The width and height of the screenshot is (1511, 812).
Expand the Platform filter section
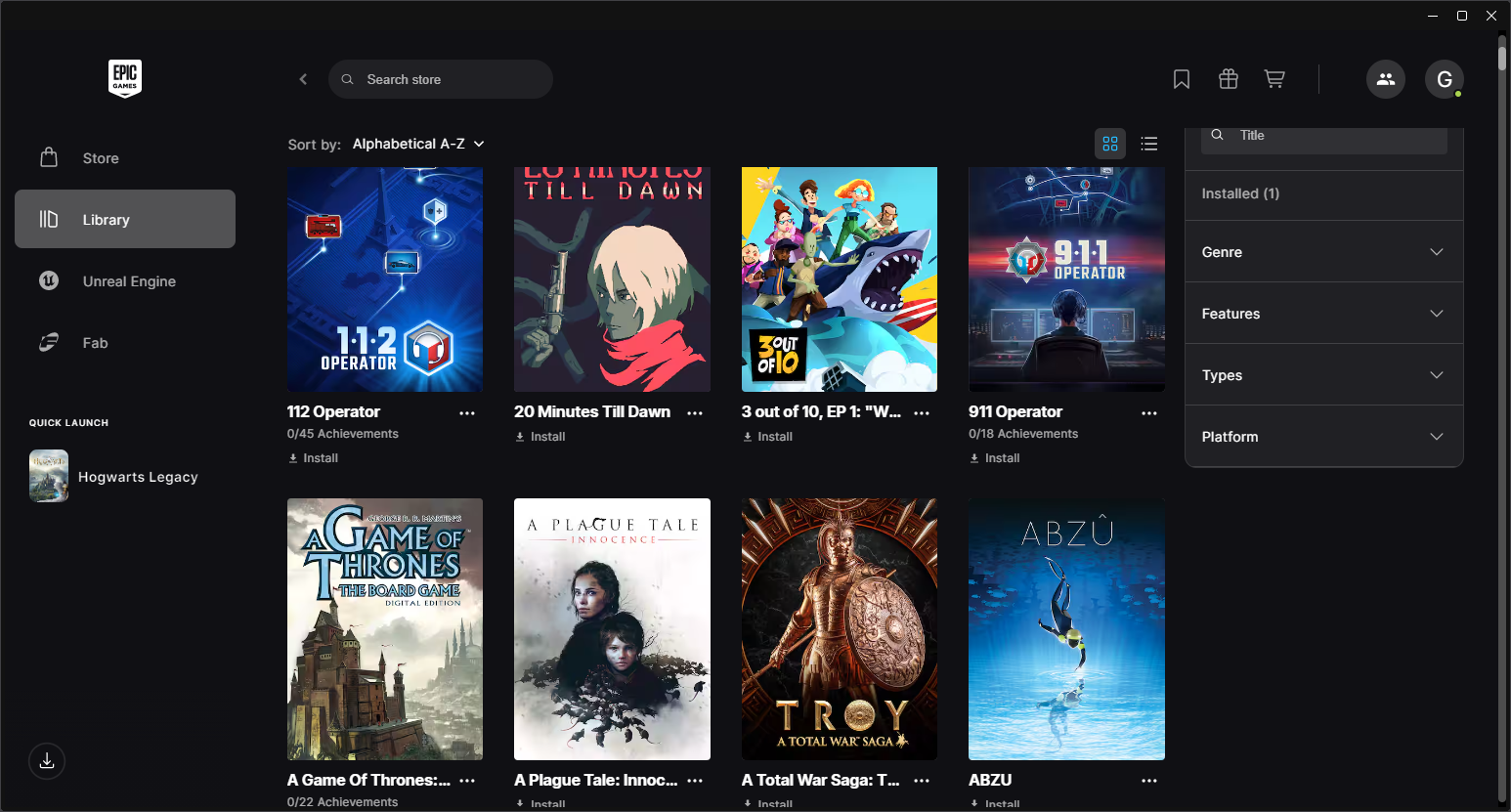1323,437
